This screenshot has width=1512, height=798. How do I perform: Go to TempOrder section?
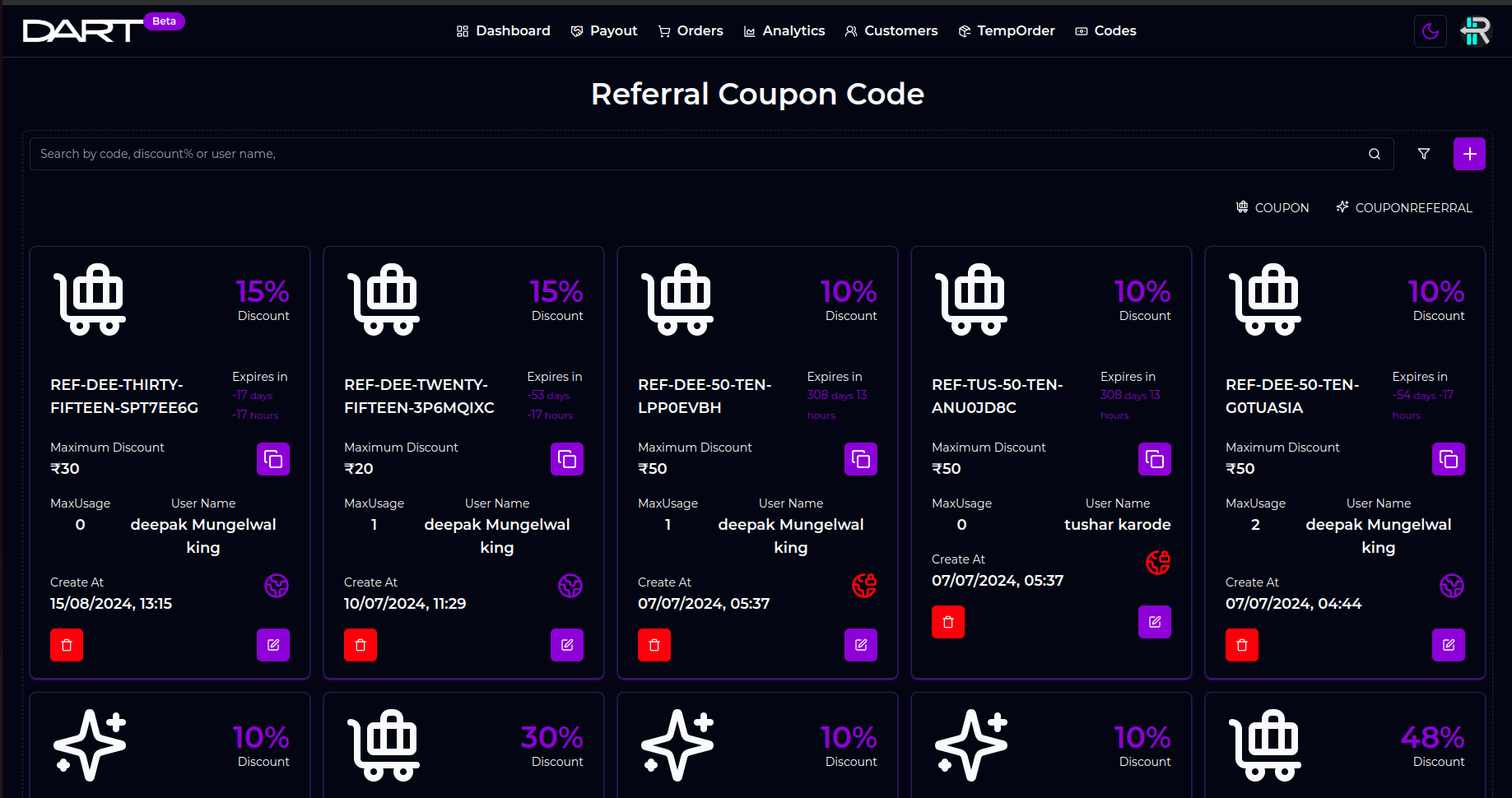(1007, 30)
